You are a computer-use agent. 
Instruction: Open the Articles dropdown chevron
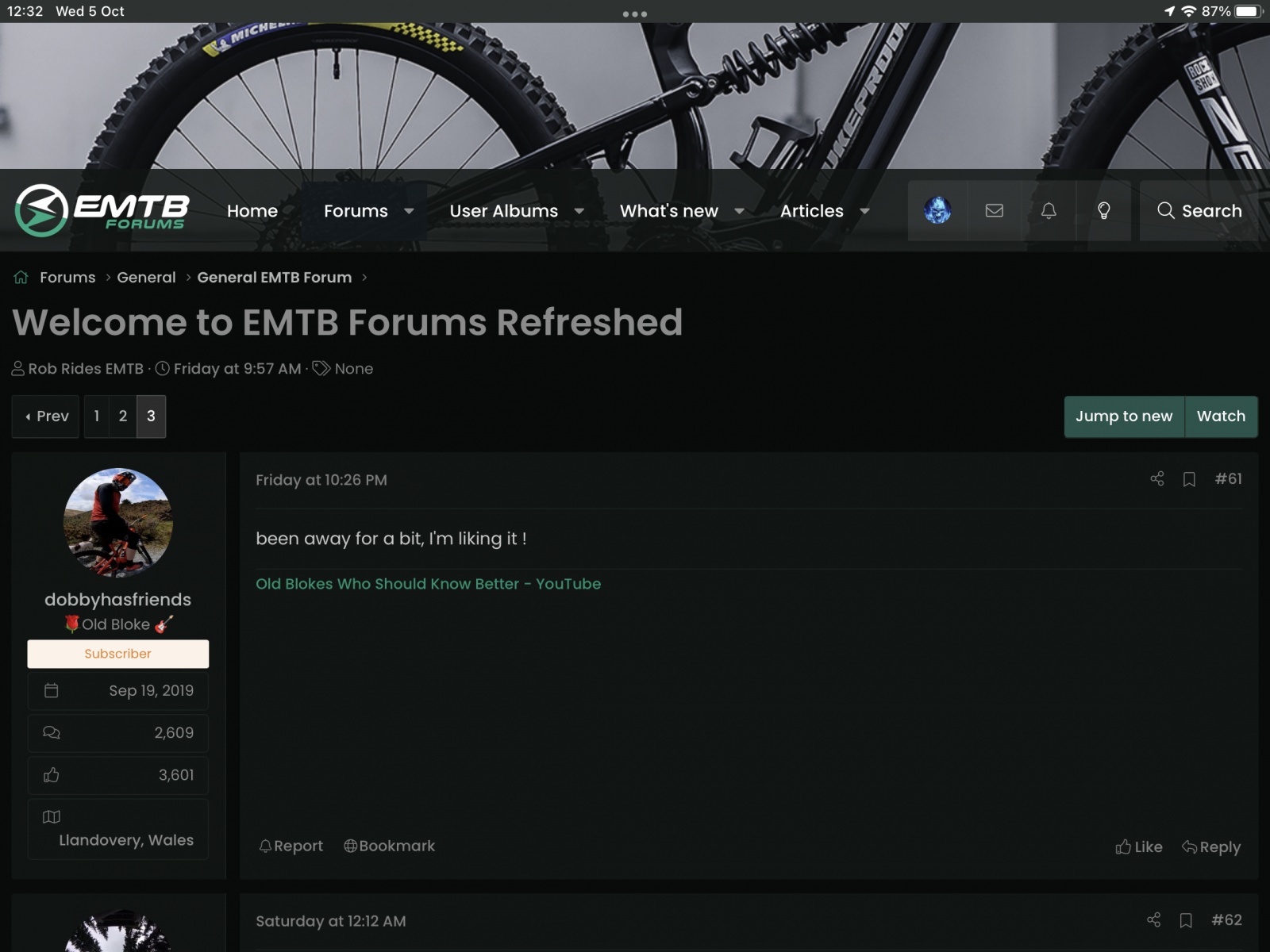(x=866, y=211)
